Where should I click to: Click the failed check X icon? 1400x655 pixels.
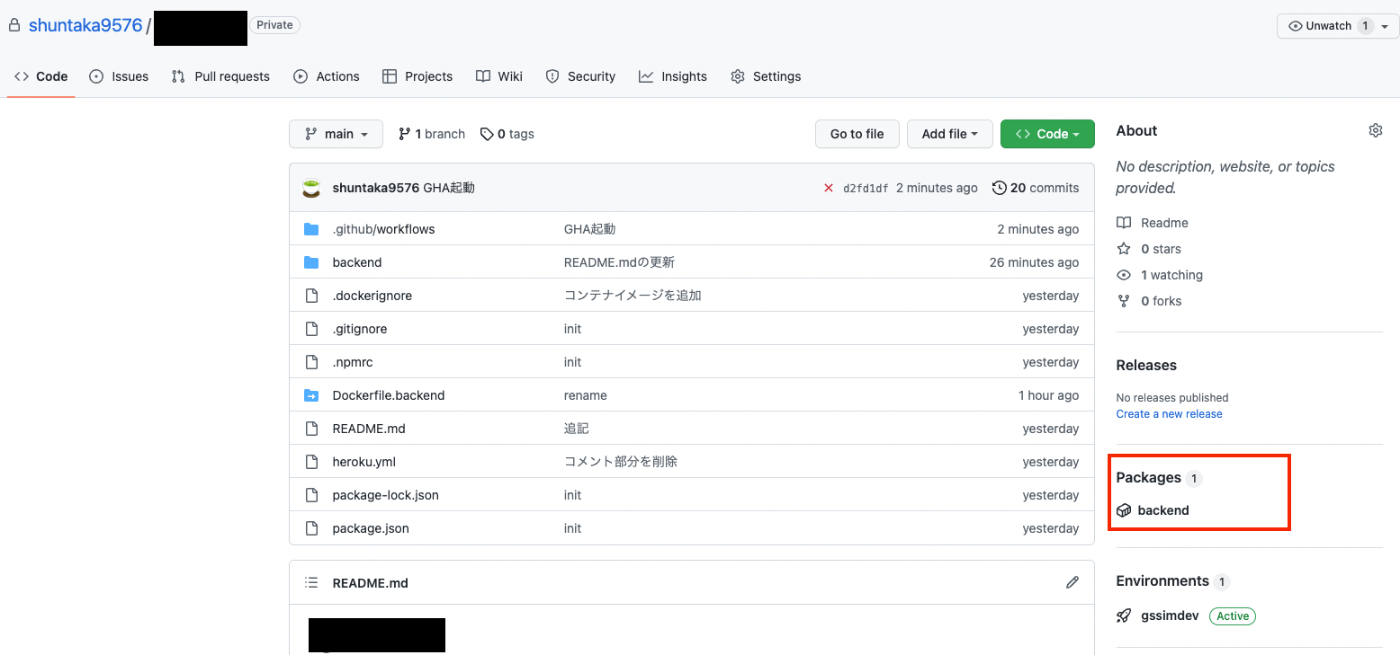click(828, 188)
